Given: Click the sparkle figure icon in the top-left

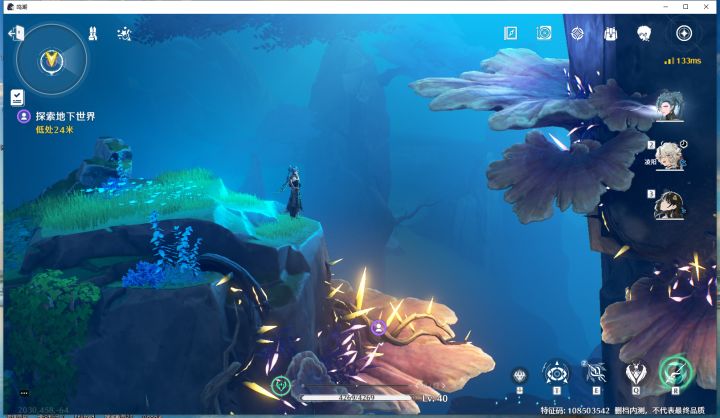Looking at the screenshot, I should click(124, 34).
